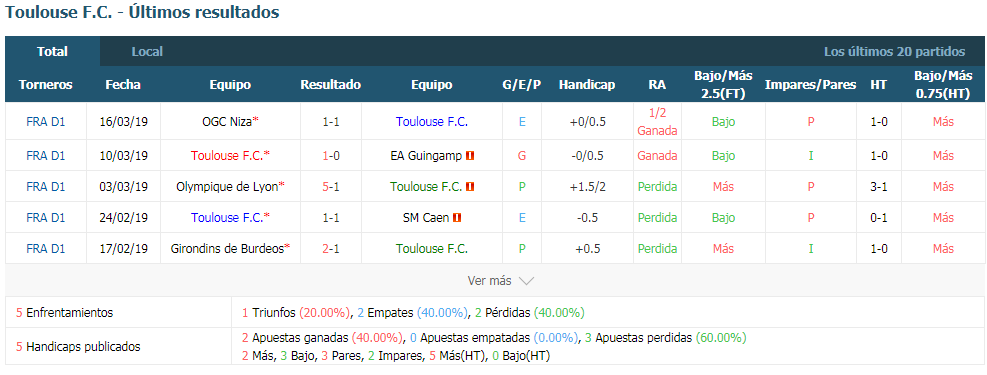
Task: Open the 5-1 result of Lyon match
Action: [x=331, y=186]
